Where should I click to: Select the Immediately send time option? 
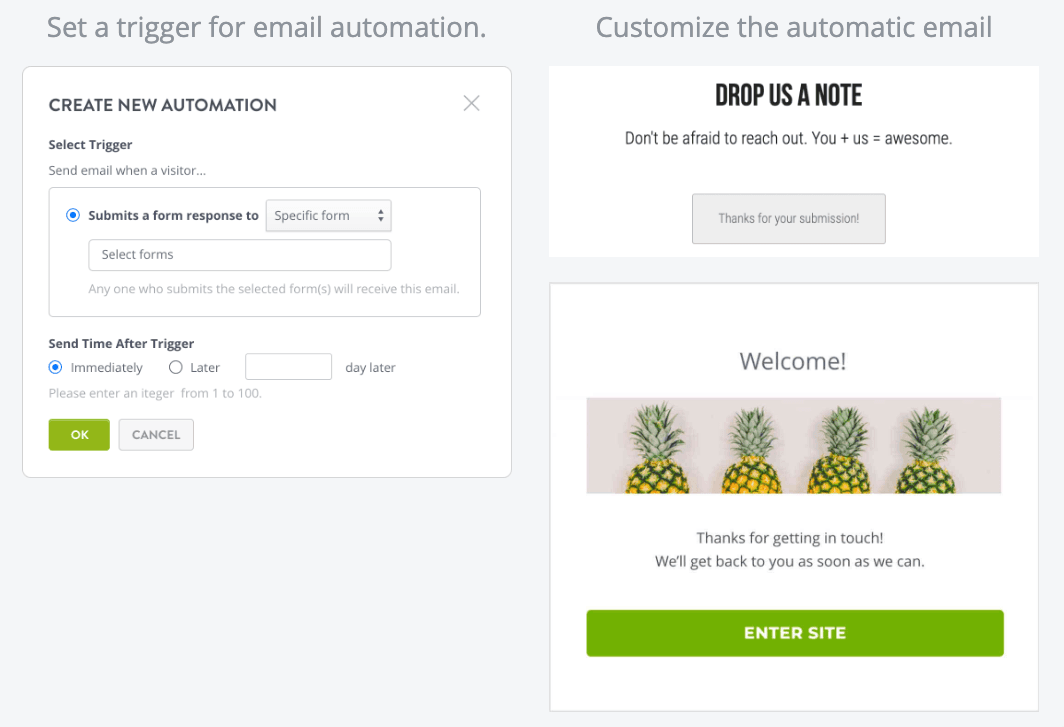pos(55,367)
